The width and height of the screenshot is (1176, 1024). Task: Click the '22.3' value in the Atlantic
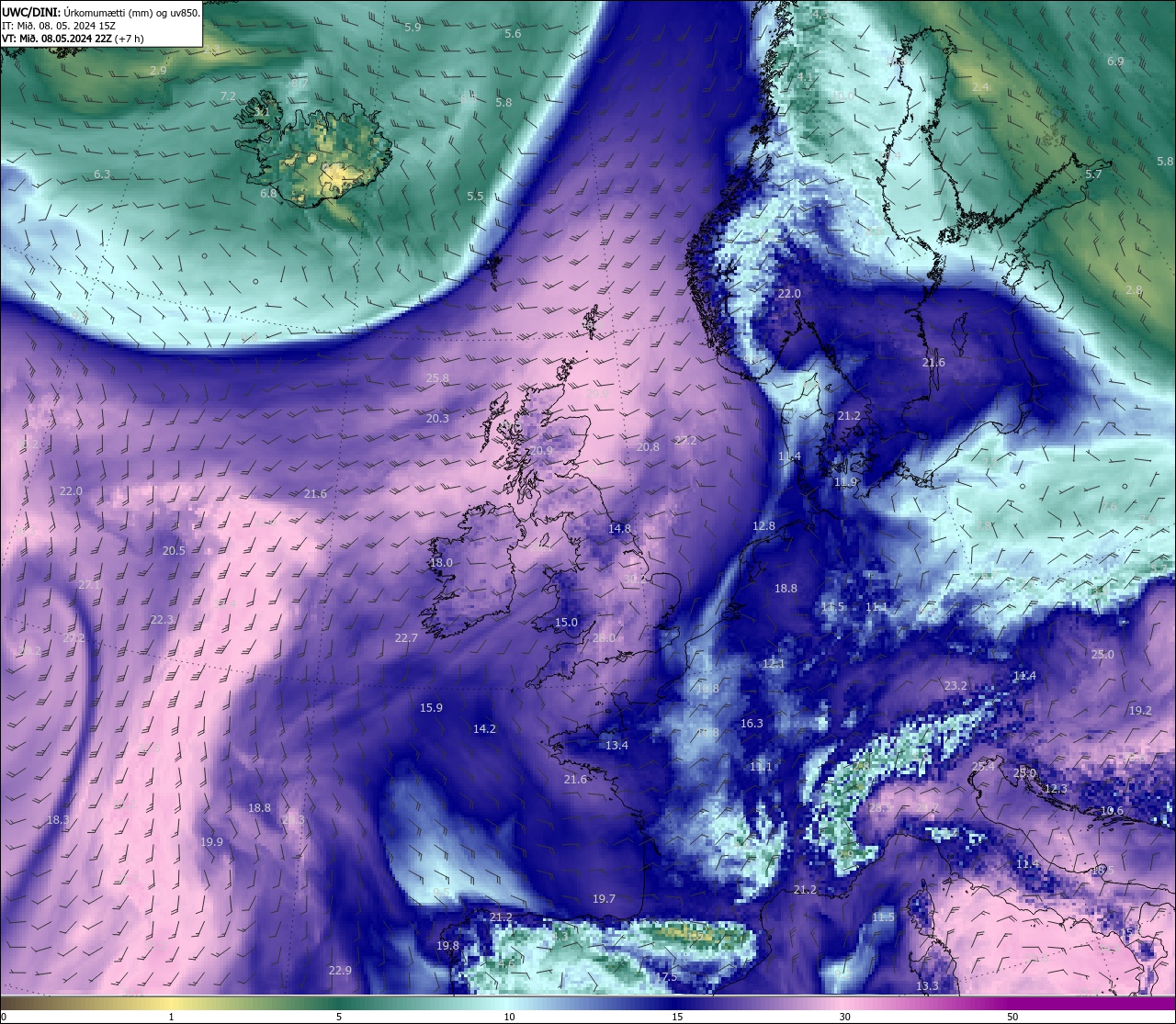coord(162,619)
